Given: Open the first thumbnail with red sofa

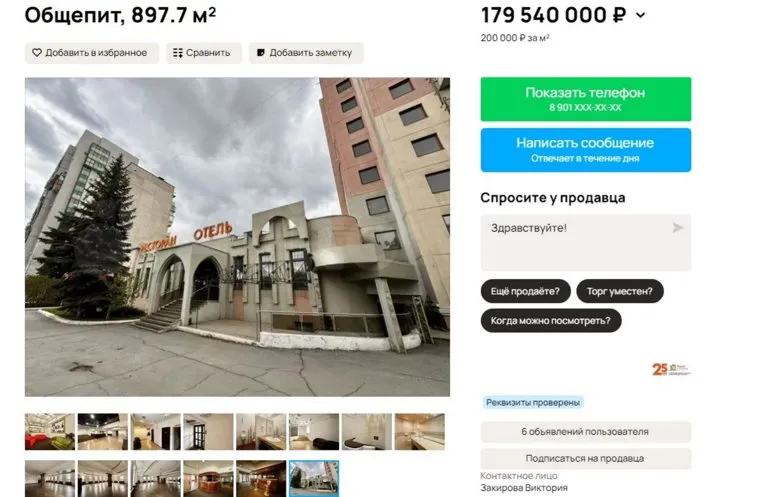Looking at the screenshot, I should tap(50, 432).
